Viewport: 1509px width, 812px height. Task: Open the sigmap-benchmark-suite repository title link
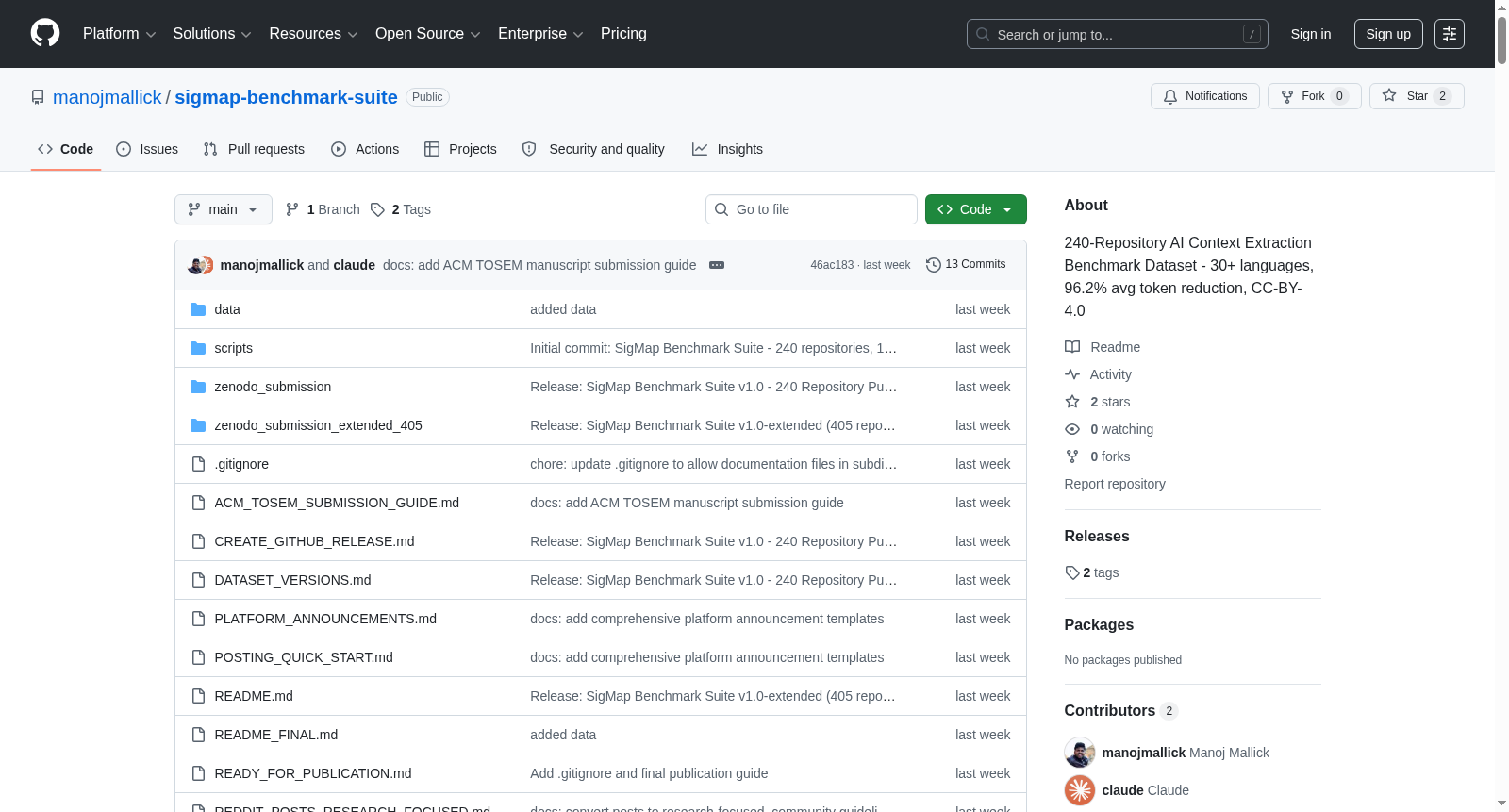286,97
